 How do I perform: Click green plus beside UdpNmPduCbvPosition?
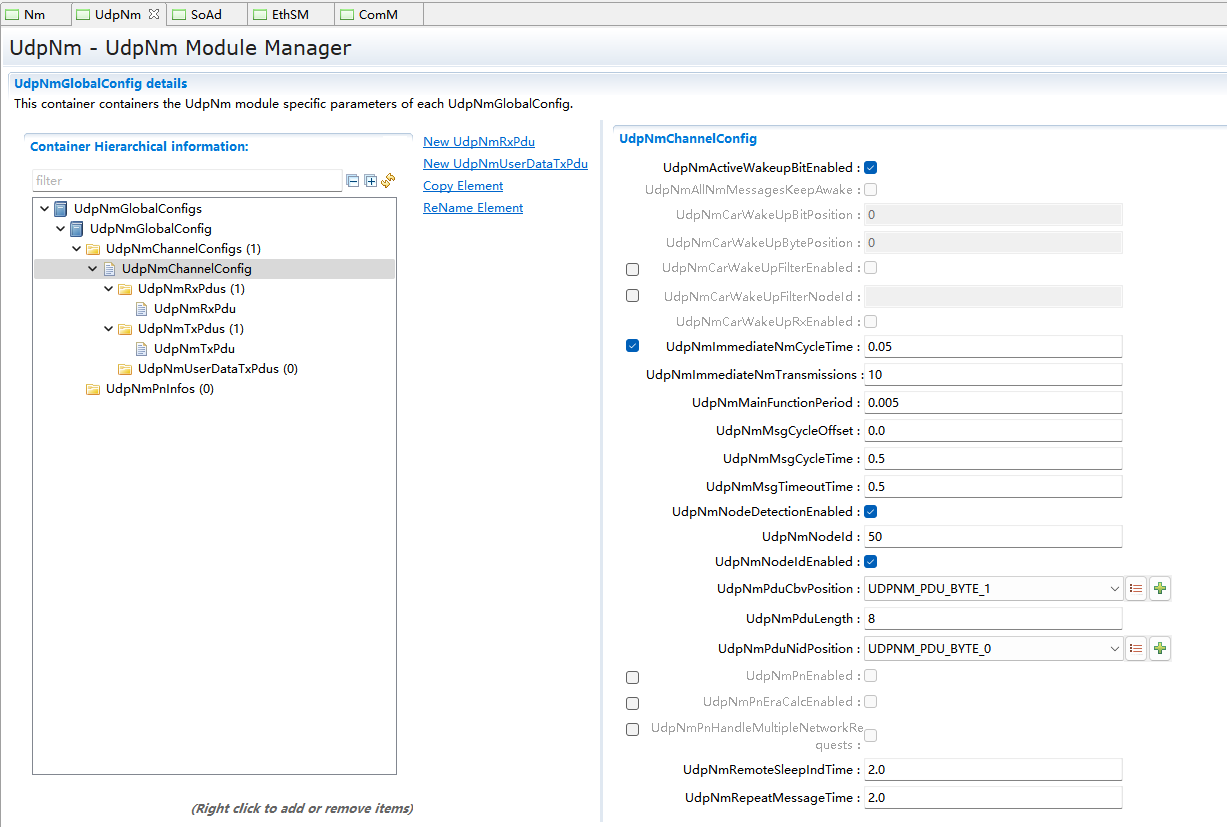(1159, 589)
